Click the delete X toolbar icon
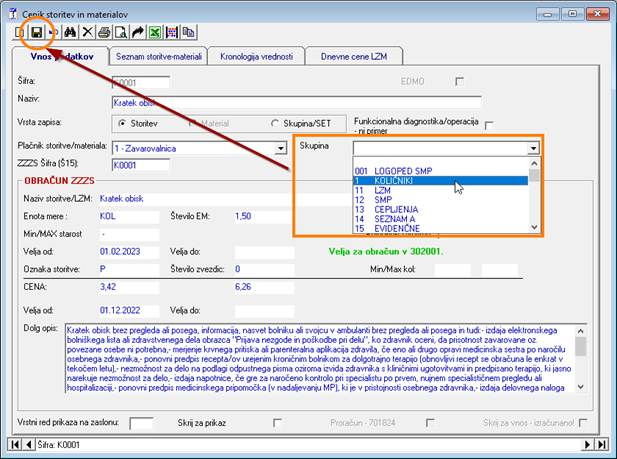617x459 pixels. (87, 33)
